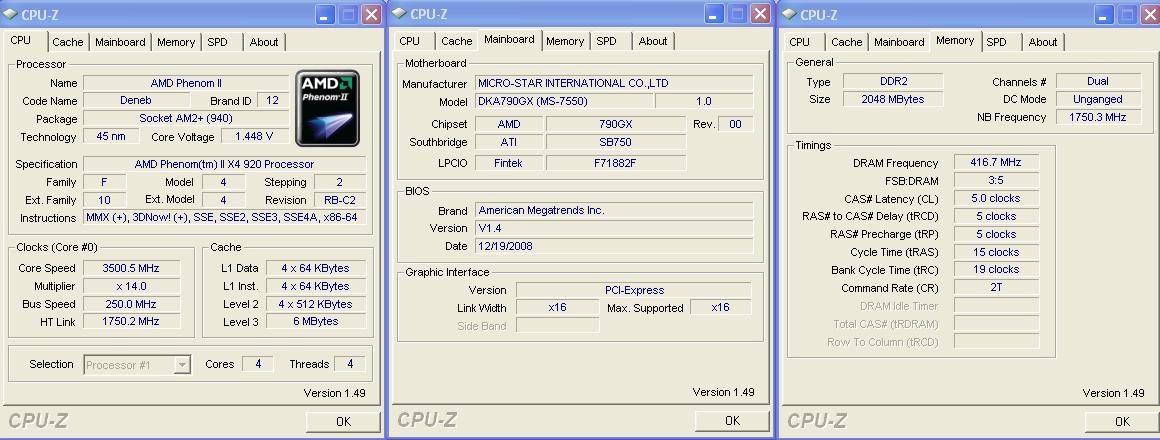
Task: Minimize the left CPU-Z window
Action: click(x=325, y=14)
